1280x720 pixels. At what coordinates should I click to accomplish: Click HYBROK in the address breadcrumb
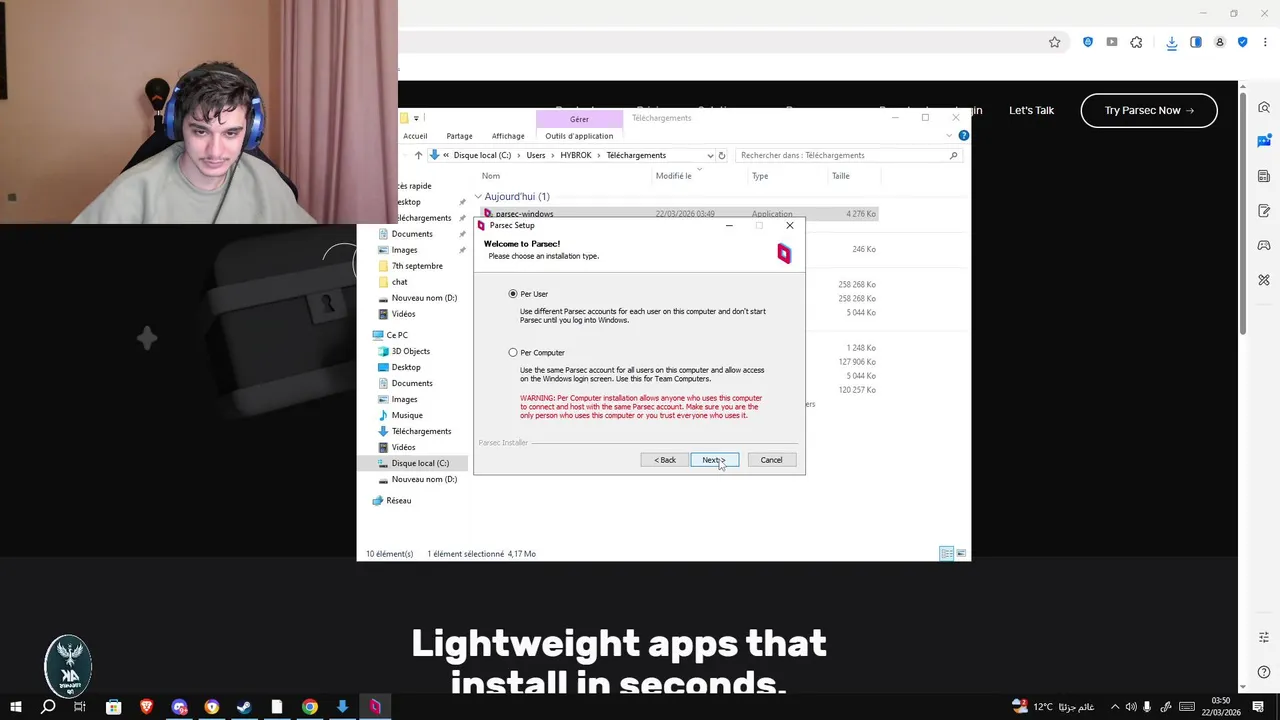point(576,155)
